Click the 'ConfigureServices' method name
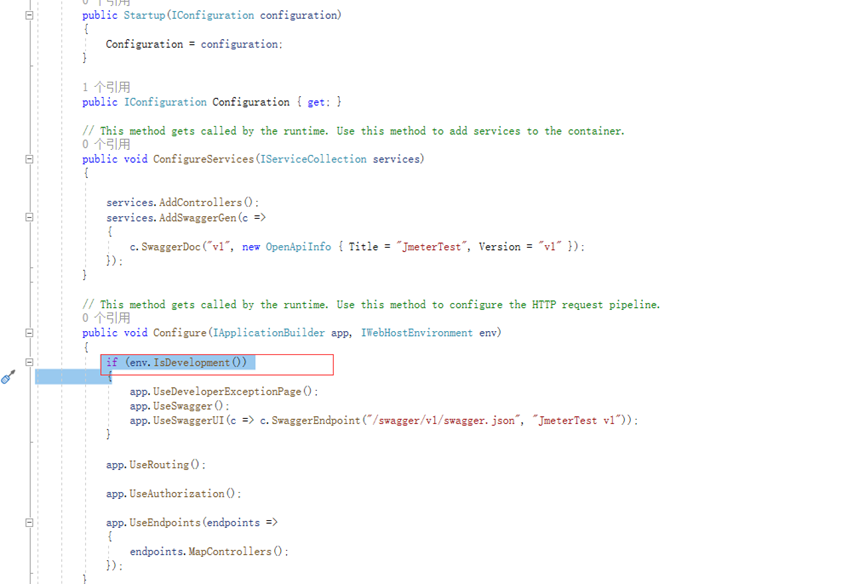Image resolution: width=865 pixels, height=584 pixels. point(203,159)
